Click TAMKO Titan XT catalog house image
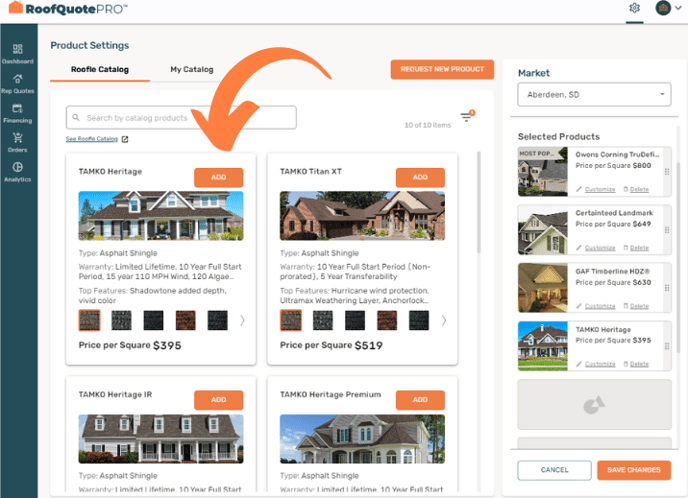 [x=362, y=216]
